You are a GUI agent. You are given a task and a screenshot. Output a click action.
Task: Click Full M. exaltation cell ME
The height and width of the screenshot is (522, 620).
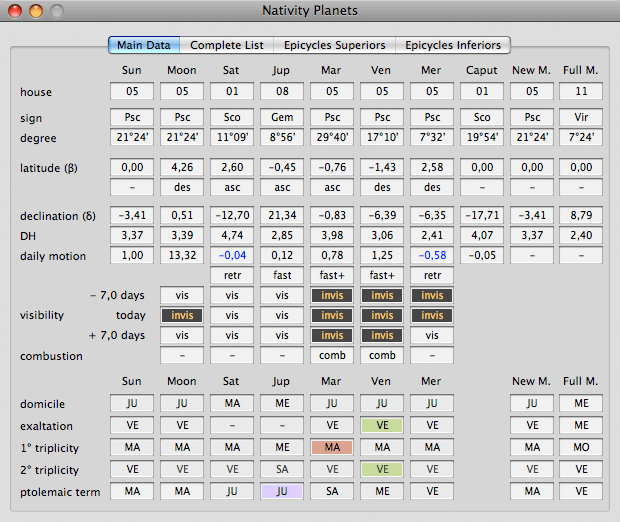click(x=581, y=425)
